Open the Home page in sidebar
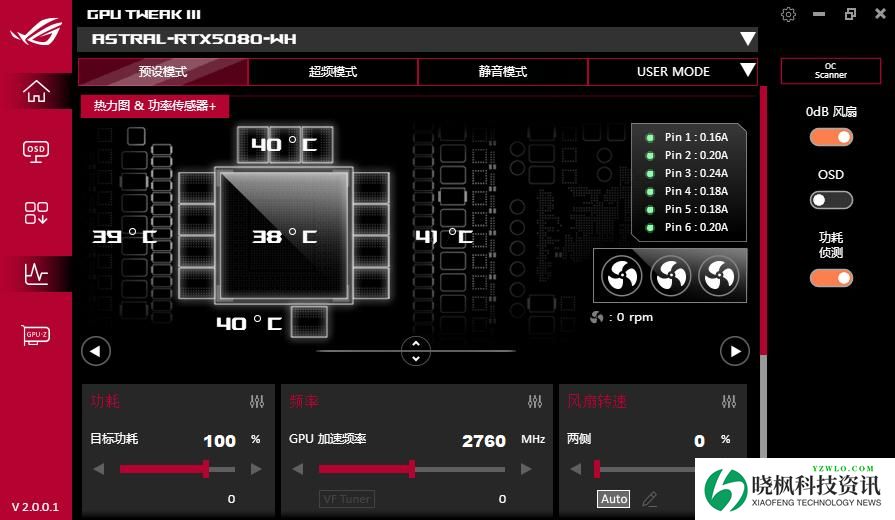The width and height of the screenshot is (895, 520). click(x=36, y=91)
